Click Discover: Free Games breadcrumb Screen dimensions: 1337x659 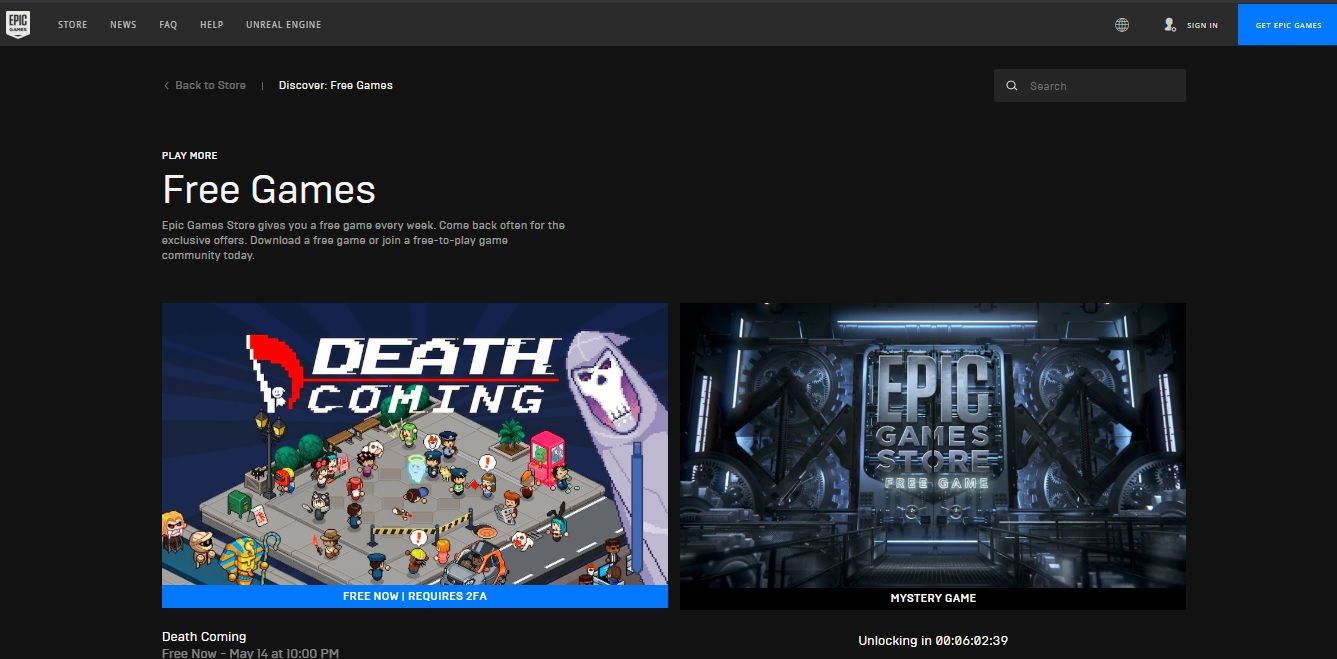pyautogui.click(x=336, y=86)
